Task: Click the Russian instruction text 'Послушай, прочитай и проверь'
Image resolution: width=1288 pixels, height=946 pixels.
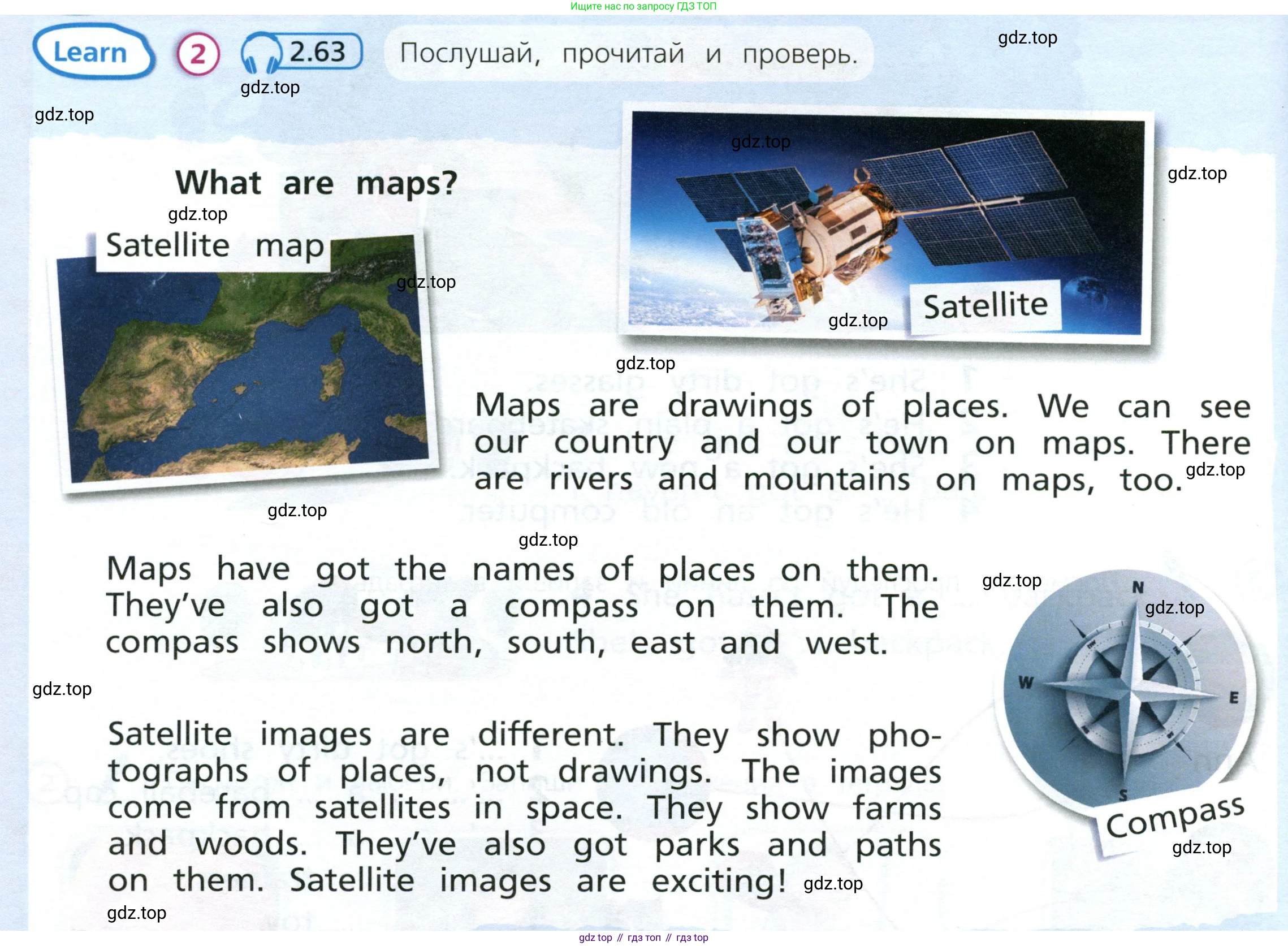Action: tap(629, 54)
